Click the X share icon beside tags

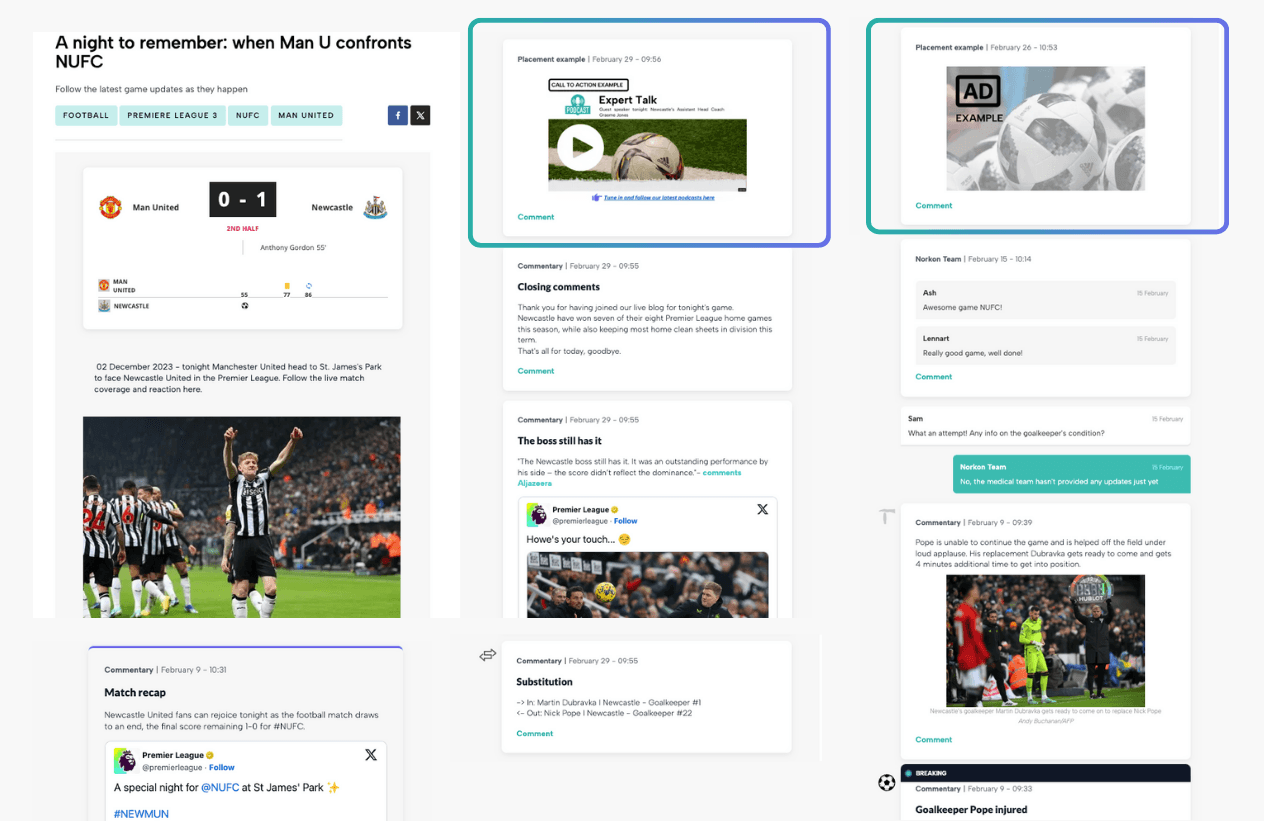point(421,115)
